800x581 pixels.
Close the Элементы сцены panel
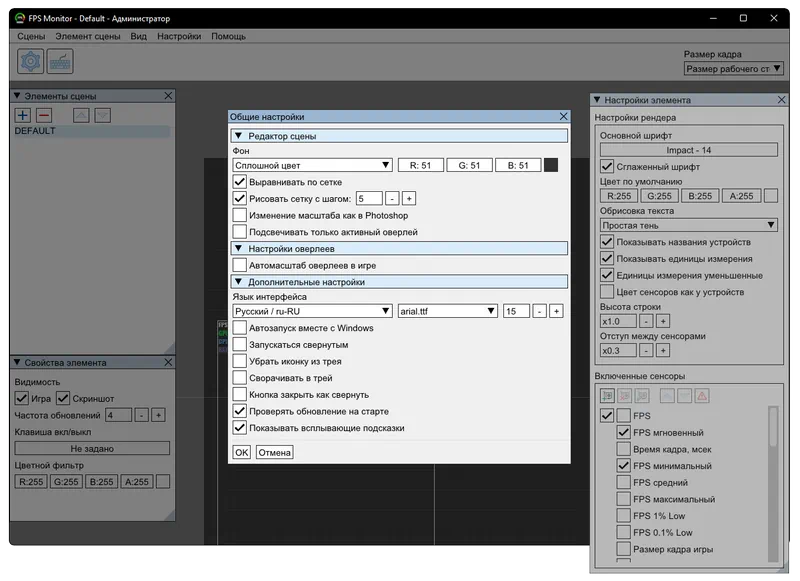point(167,96)
